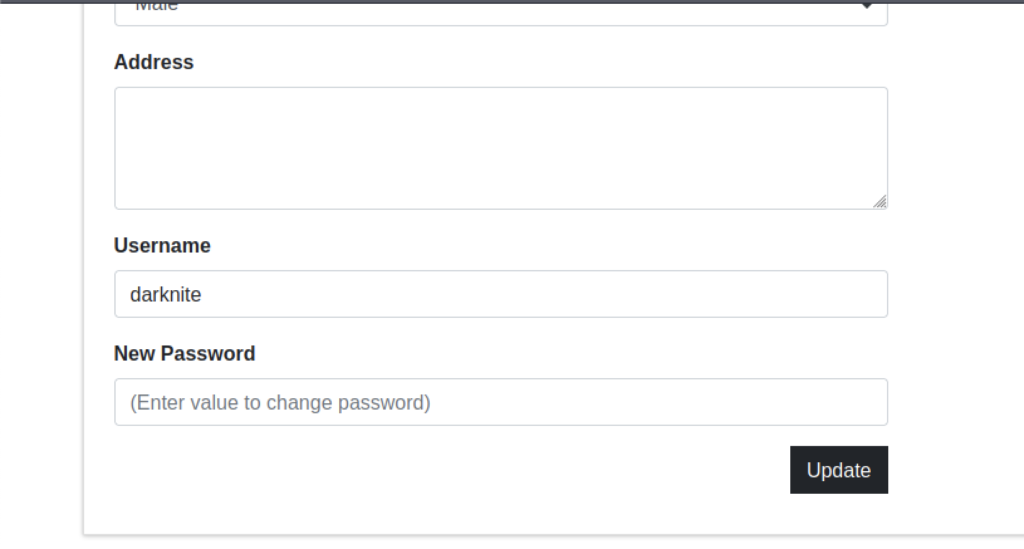Click the word 'Update' on dark button
Image resolution: width=1024 pixels, height=549 pixels.
click(x=838, y=470)
